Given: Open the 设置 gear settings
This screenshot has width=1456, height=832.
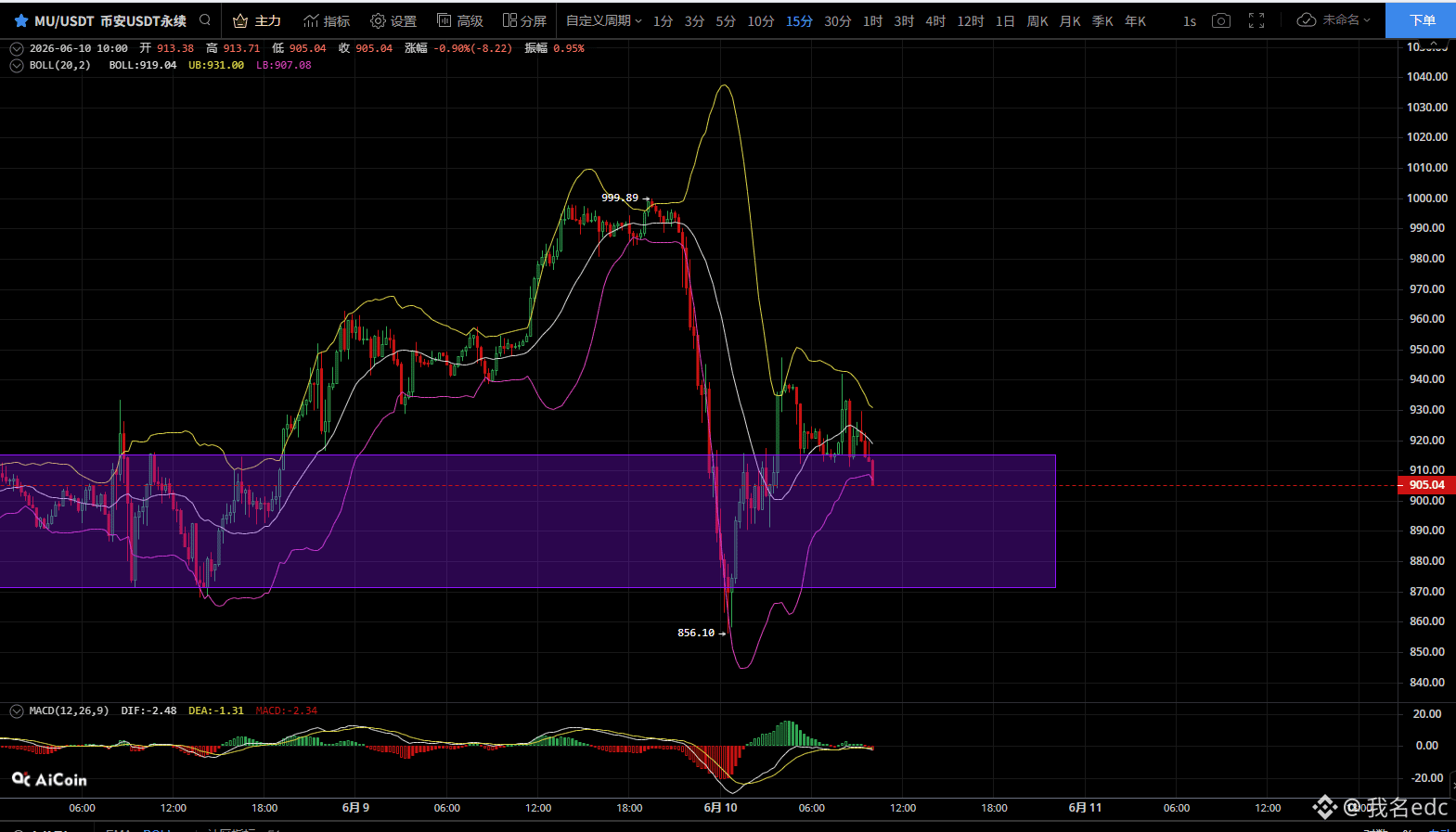Looking at the screenshot, I should [x=393, y=20].
